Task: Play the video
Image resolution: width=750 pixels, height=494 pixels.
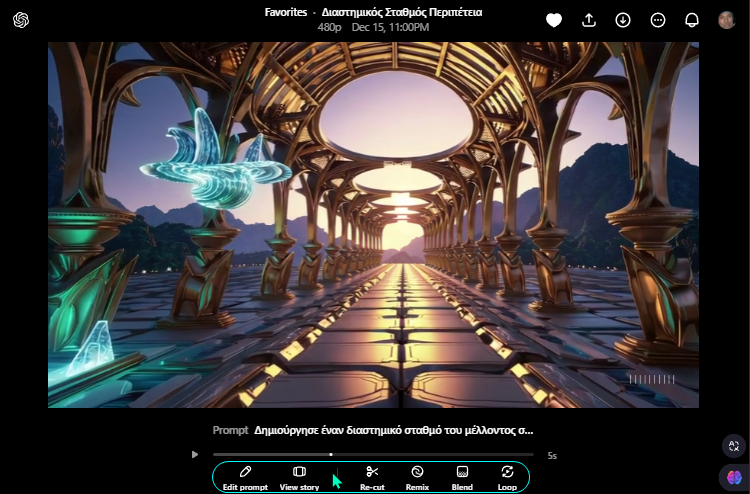Action: [x=195, y=454]
